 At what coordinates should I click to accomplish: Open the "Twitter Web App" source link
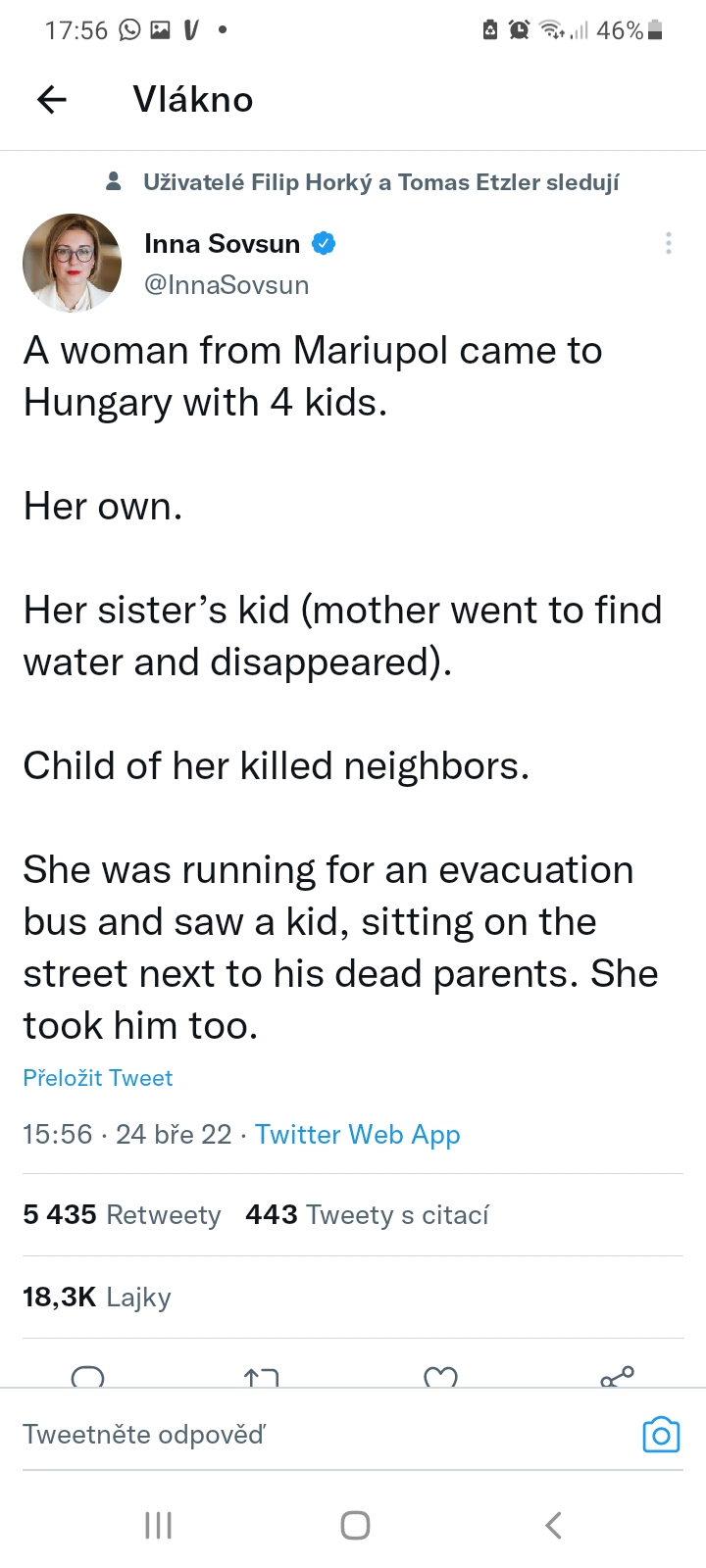[x=357, y=1135]
